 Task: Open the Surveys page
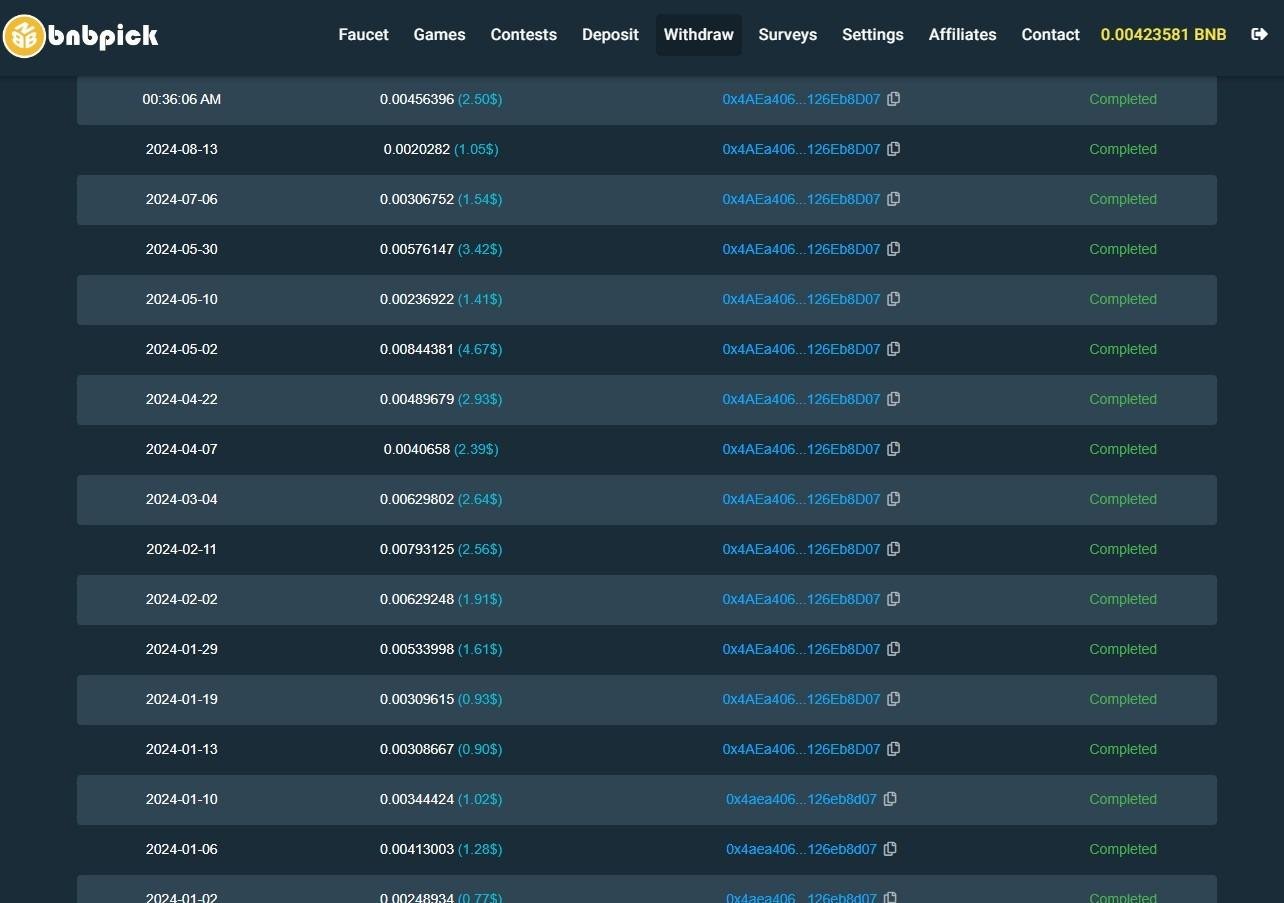coord(788,34)
